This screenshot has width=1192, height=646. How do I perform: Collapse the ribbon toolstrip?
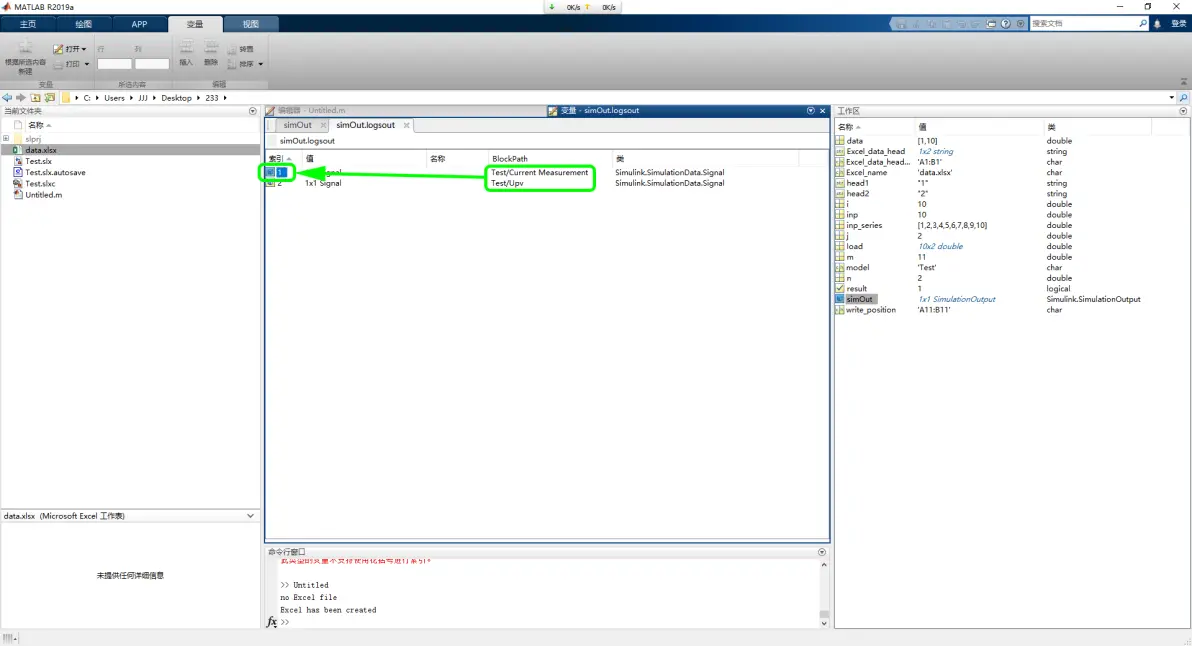click(1184, 82)
